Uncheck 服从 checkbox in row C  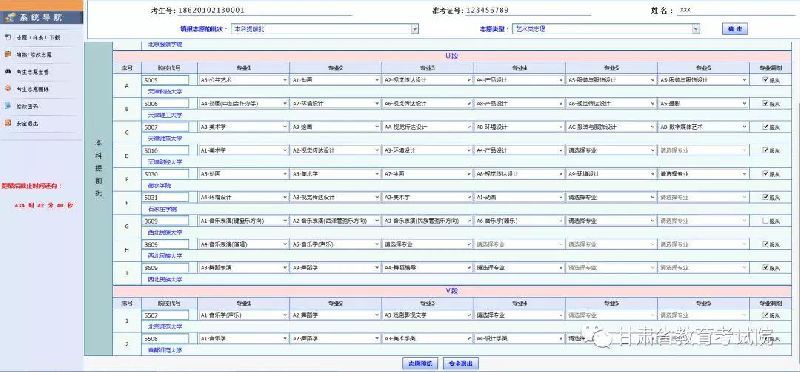pos(765,127)
